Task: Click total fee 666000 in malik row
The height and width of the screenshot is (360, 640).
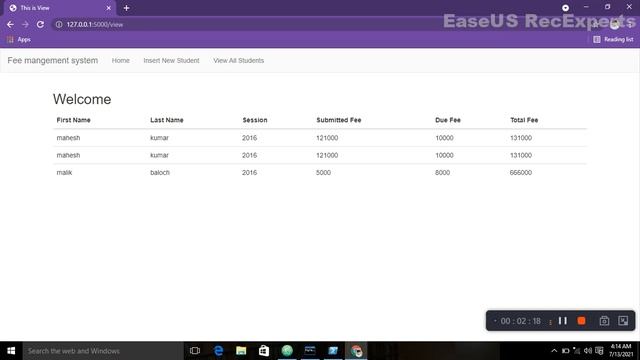Action: (x=521, y=173)
